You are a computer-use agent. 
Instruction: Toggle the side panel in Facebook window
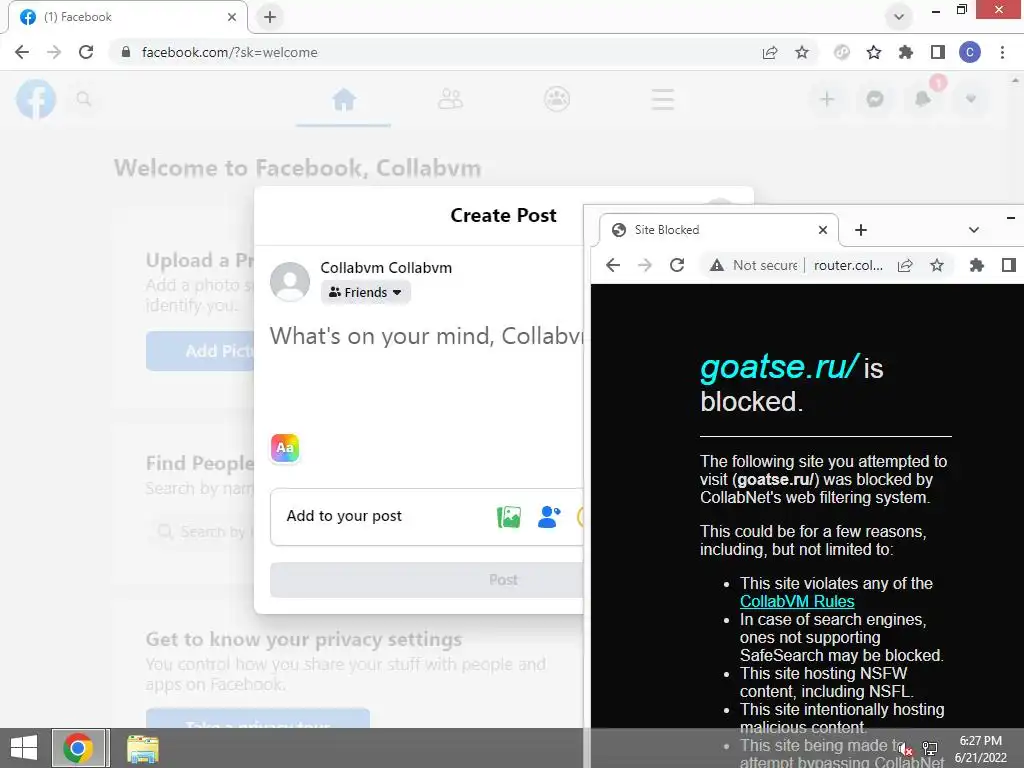click(938, 52)
